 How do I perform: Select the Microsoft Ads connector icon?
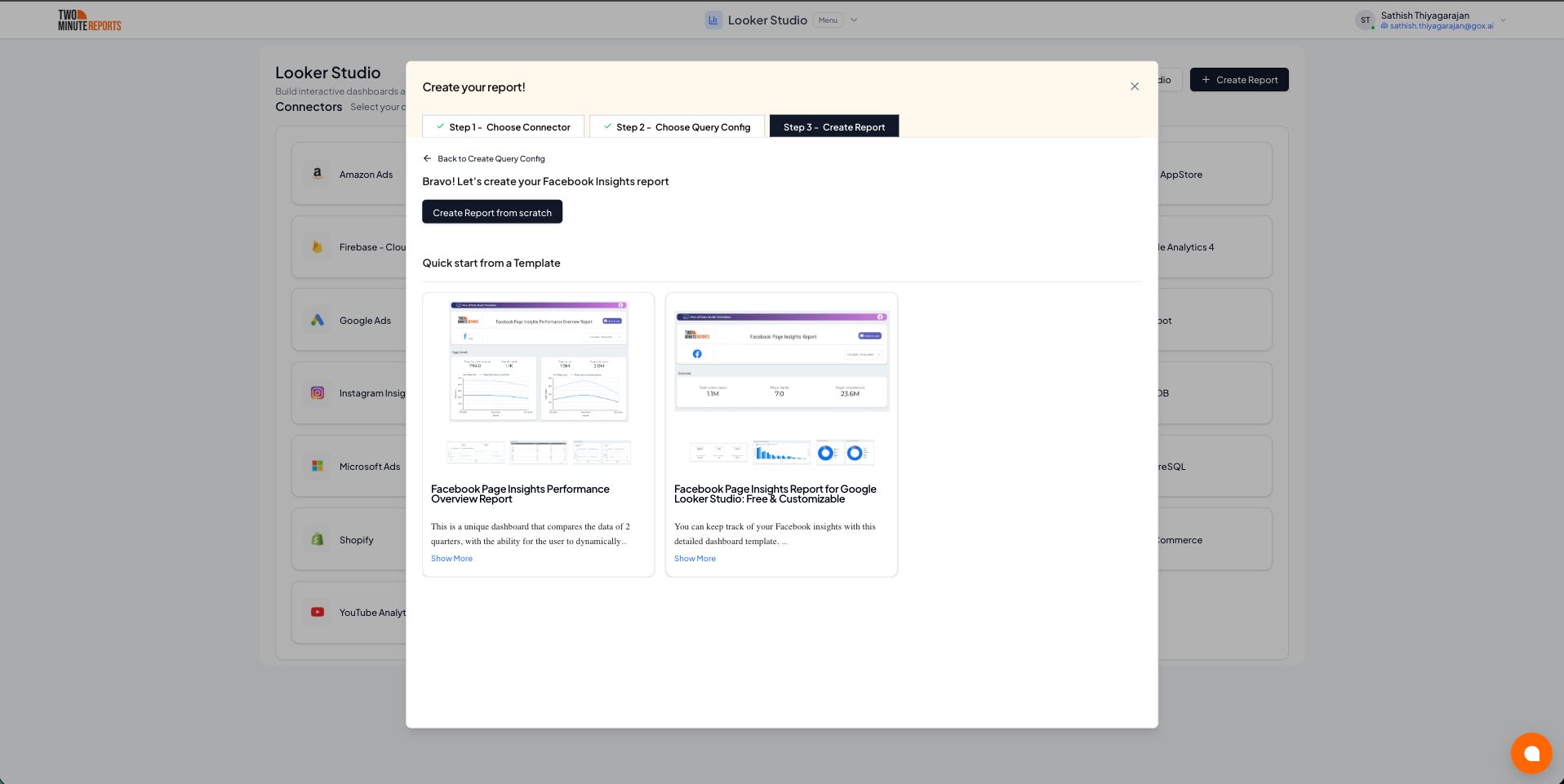[x=317, y=466]
